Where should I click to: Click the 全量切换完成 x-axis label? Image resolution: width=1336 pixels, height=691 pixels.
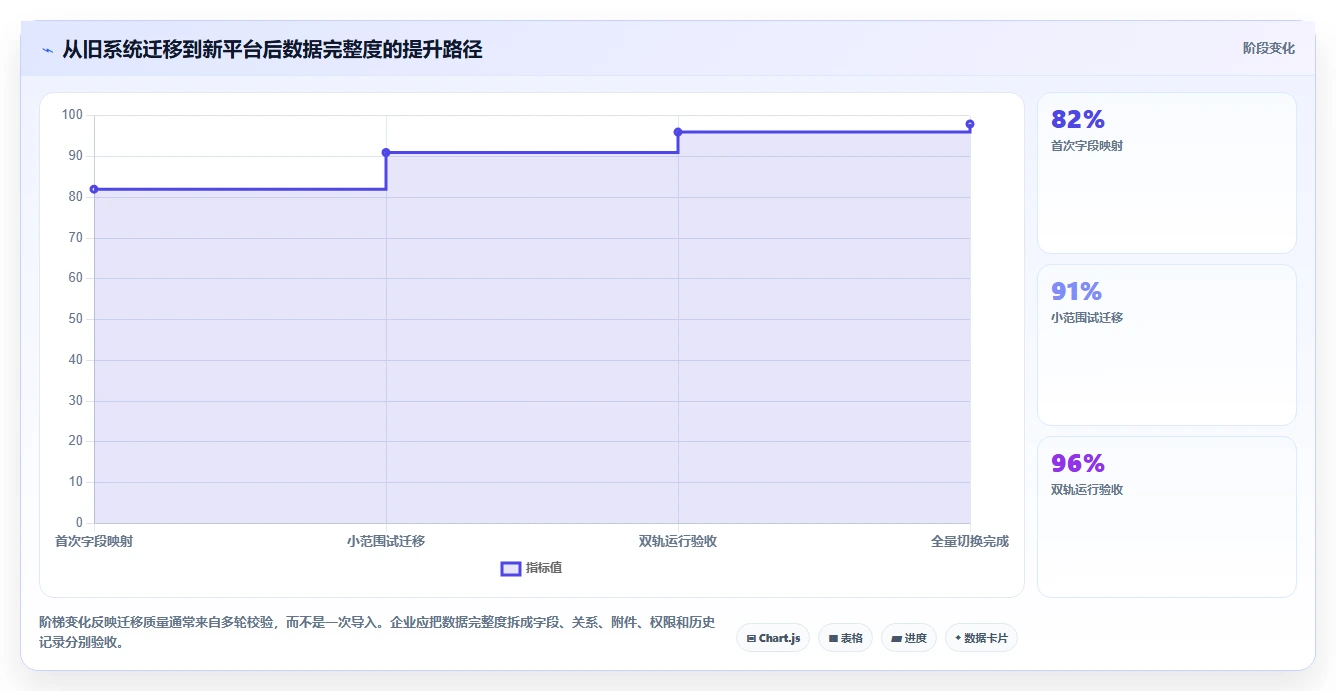(970, 541)
